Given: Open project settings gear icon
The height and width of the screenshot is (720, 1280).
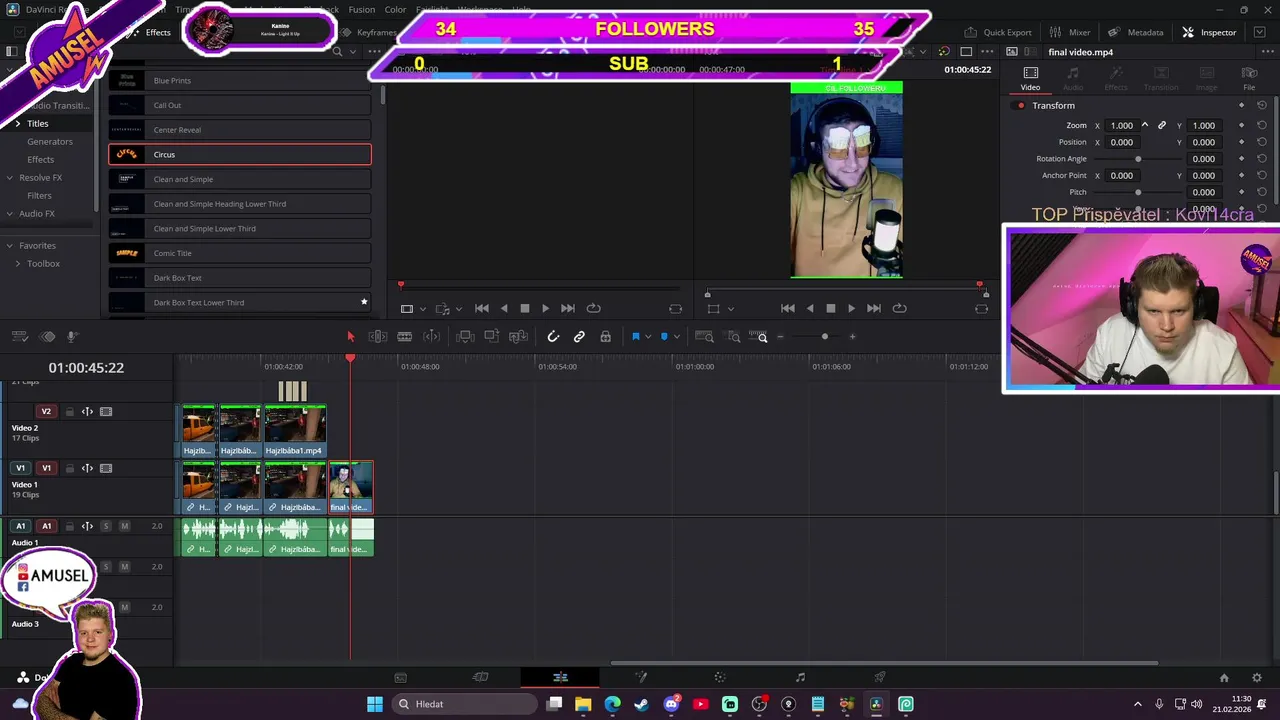Looking at the screenshot, I should (x=1257, y=677).
